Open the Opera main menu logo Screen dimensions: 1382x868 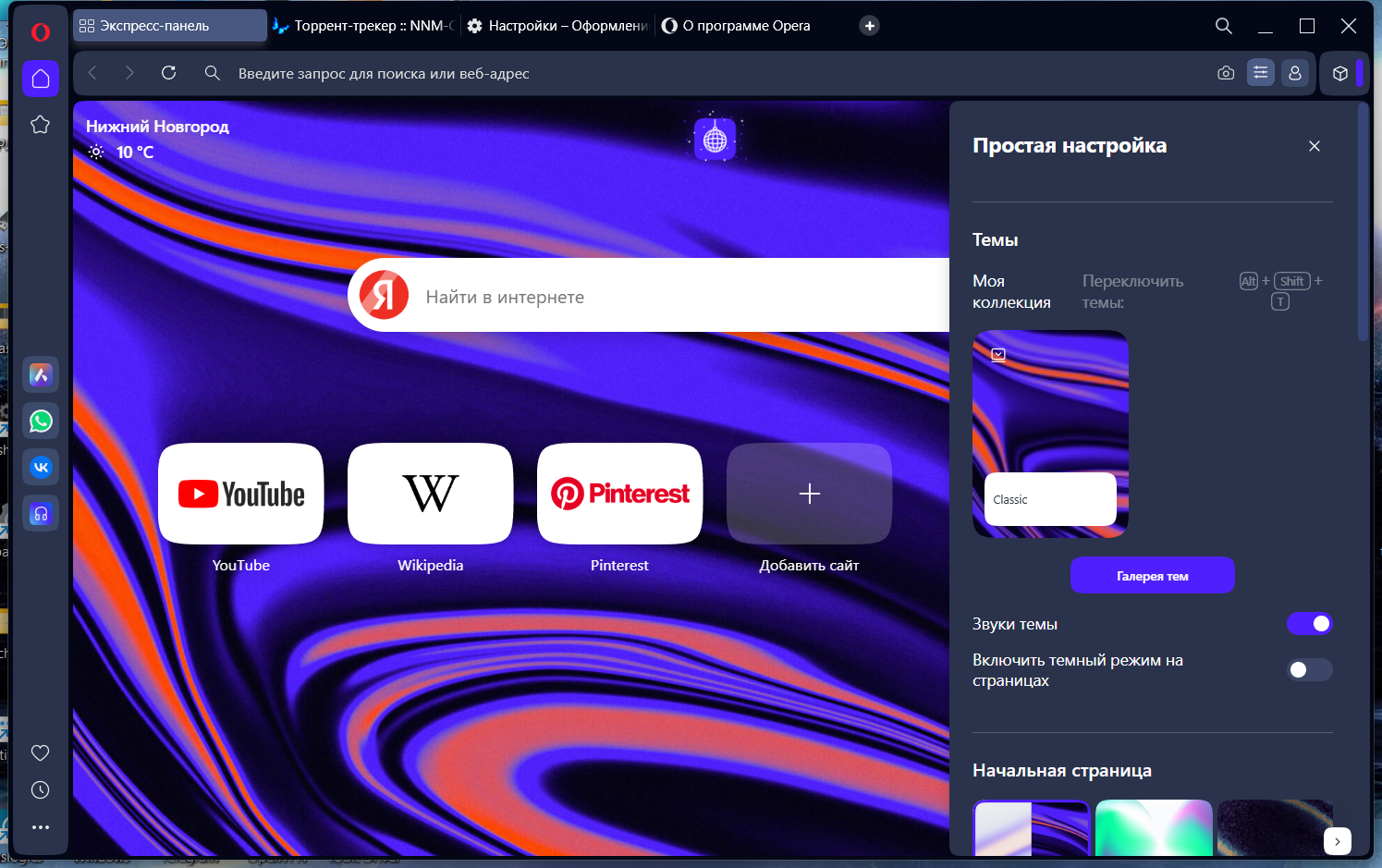[40, 32]
